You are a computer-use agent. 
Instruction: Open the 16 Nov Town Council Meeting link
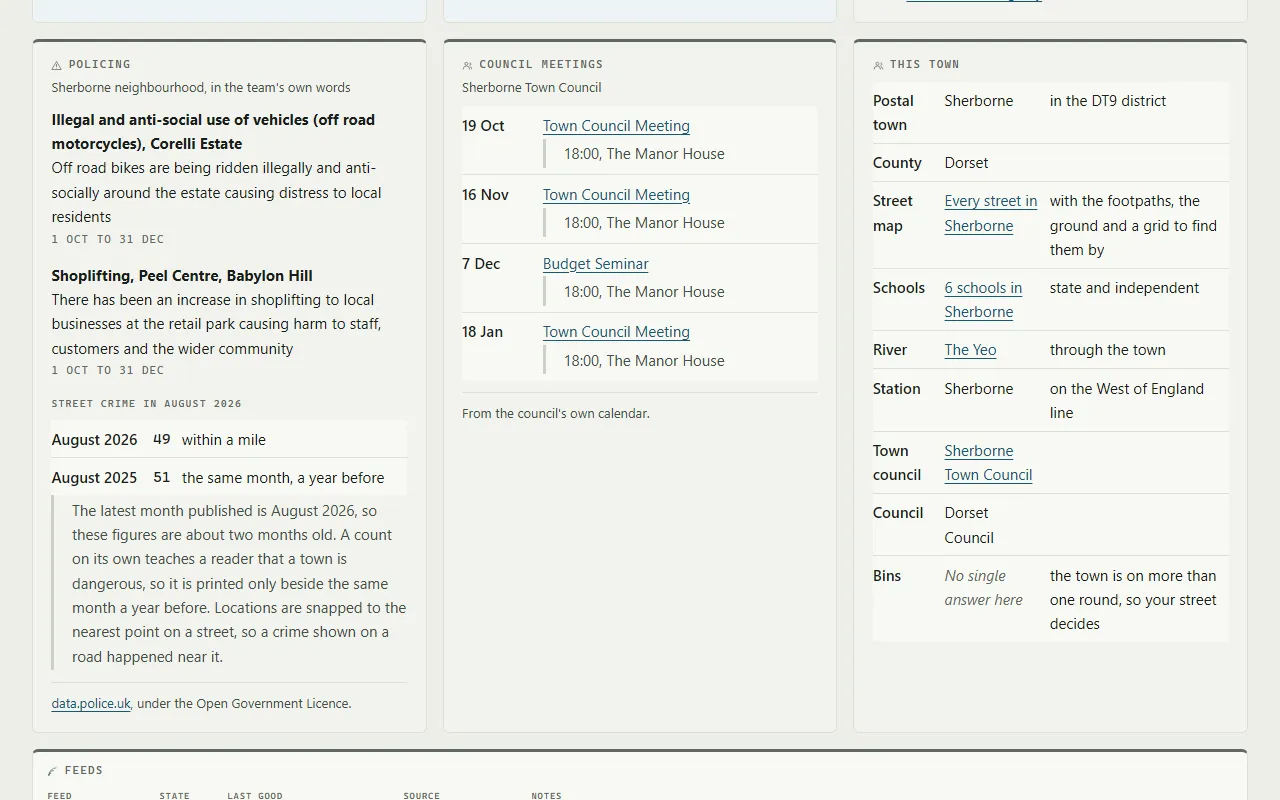pyautogui.click(x=616, y=195)
